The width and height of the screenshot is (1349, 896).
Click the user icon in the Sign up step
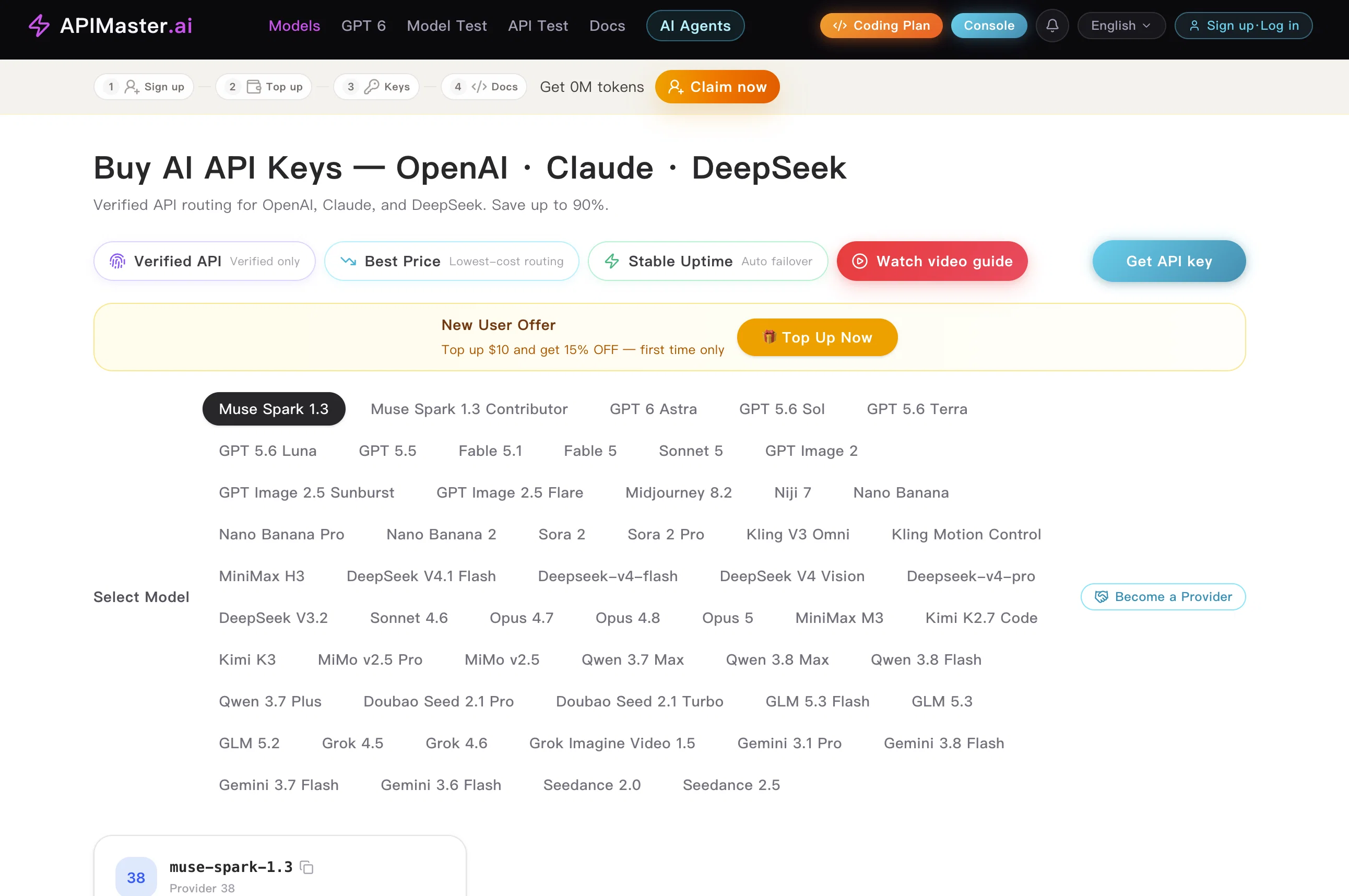pyautogui.click(x=132, y=87)
